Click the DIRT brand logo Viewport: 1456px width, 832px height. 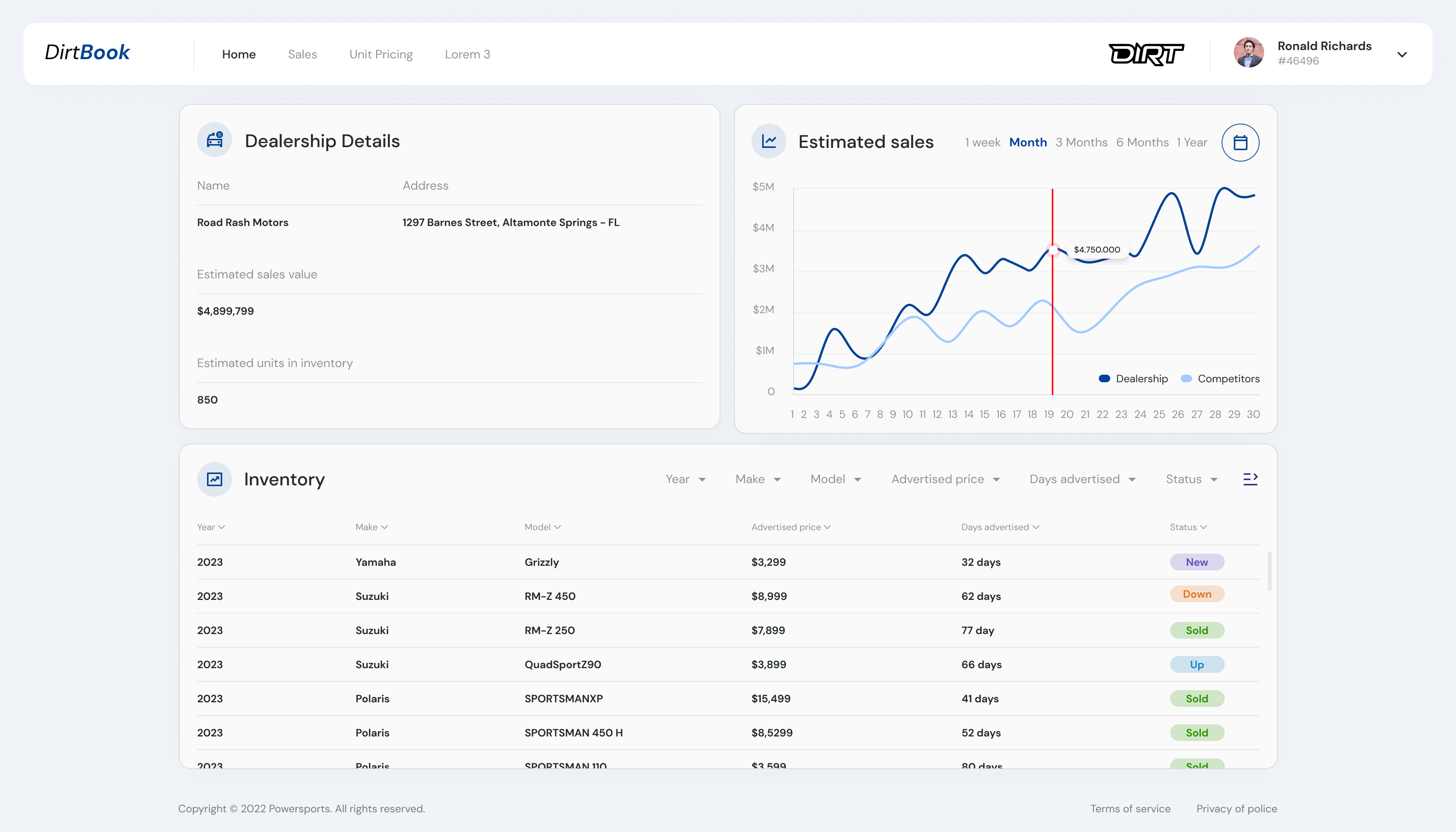click(x=1146, y=54)
